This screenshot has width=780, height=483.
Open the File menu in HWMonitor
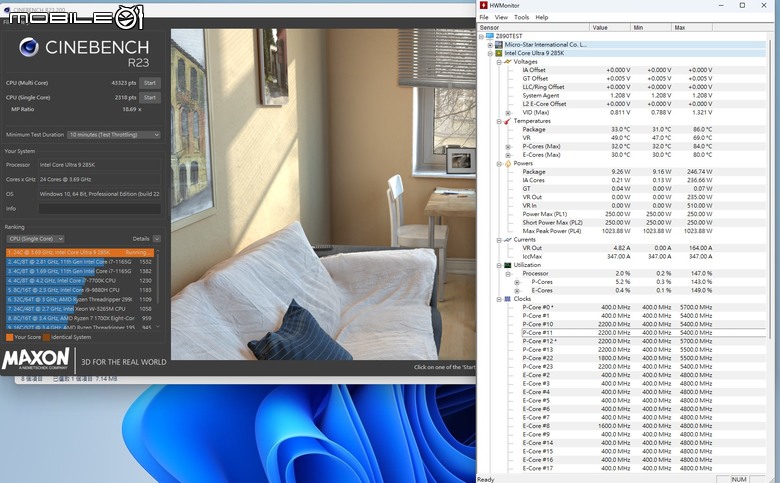tap(484, 17)
